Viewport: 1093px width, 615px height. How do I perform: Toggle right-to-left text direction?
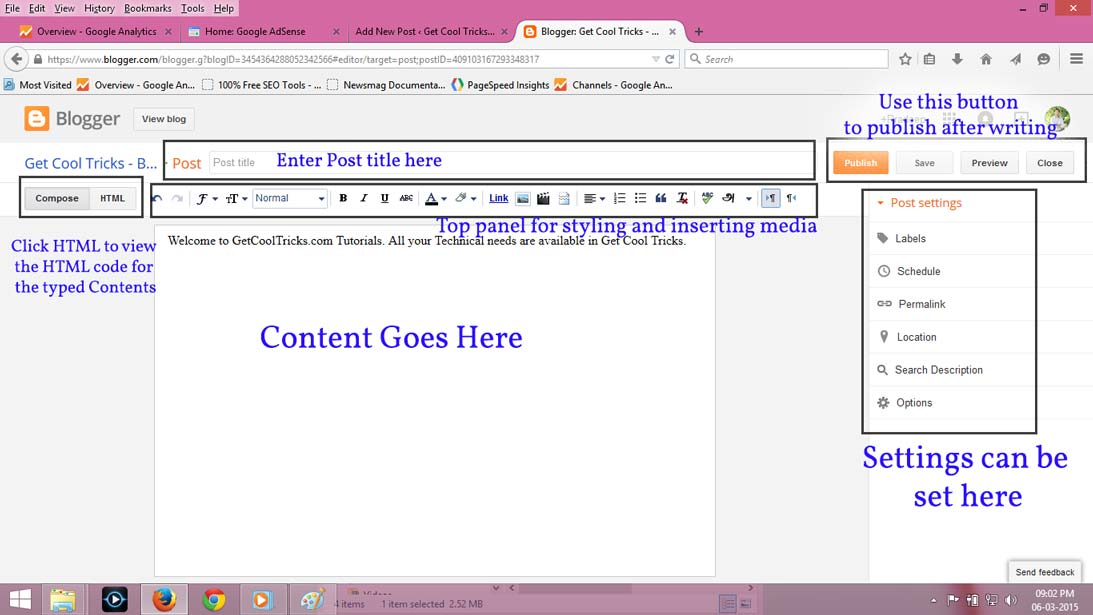click(x=792, y=198)
